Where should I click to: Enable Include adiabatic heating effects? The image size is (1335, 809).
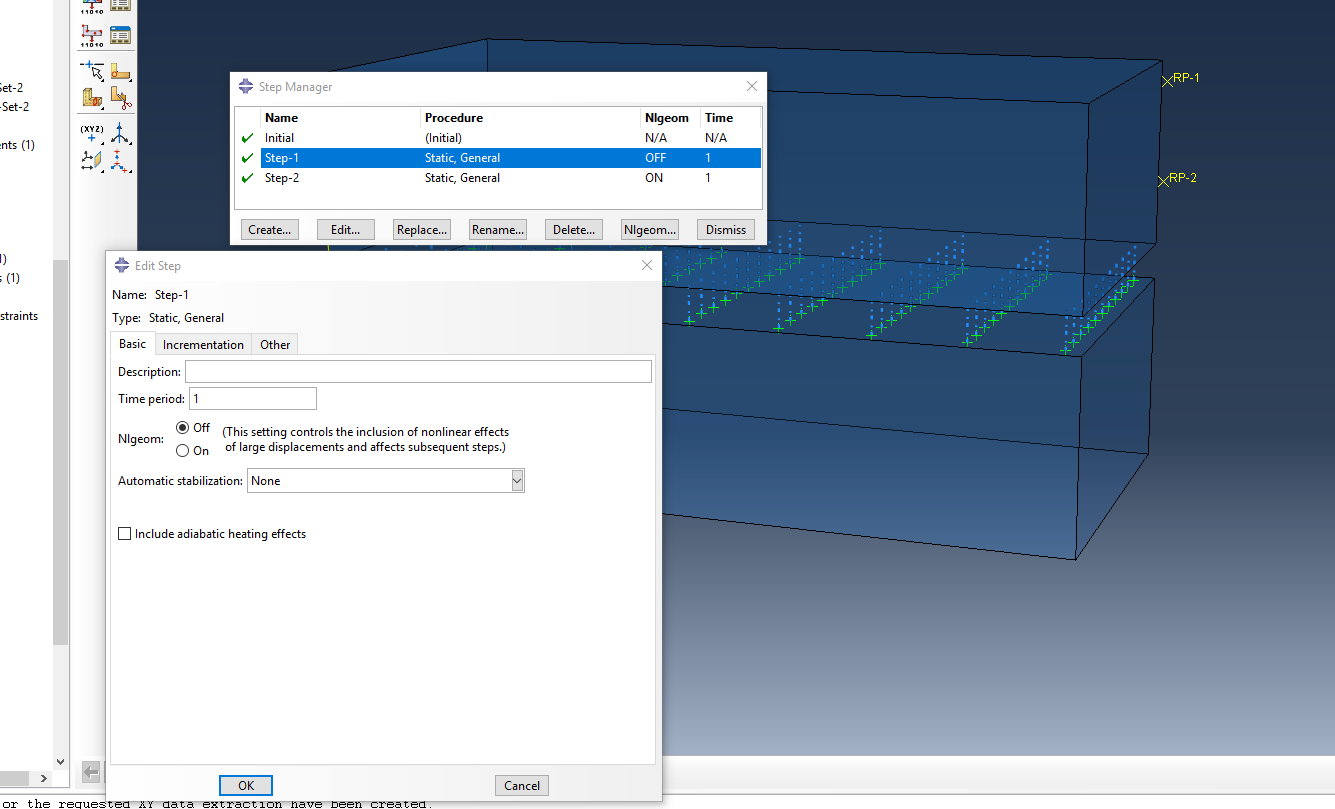coord(125,534)
